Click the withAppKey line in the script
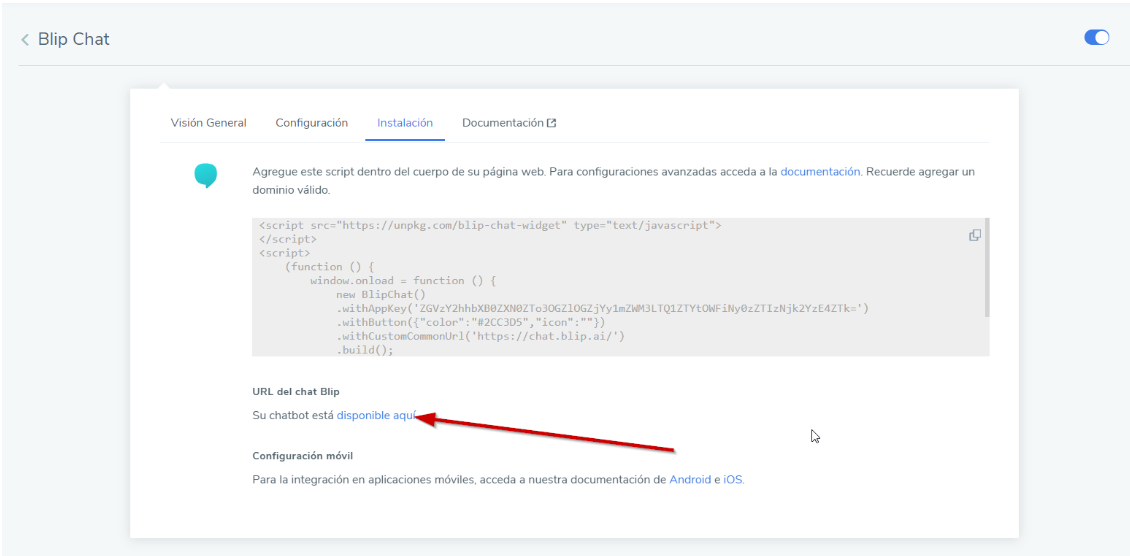This screenshot has height=556, width=1130. [602, 309]
